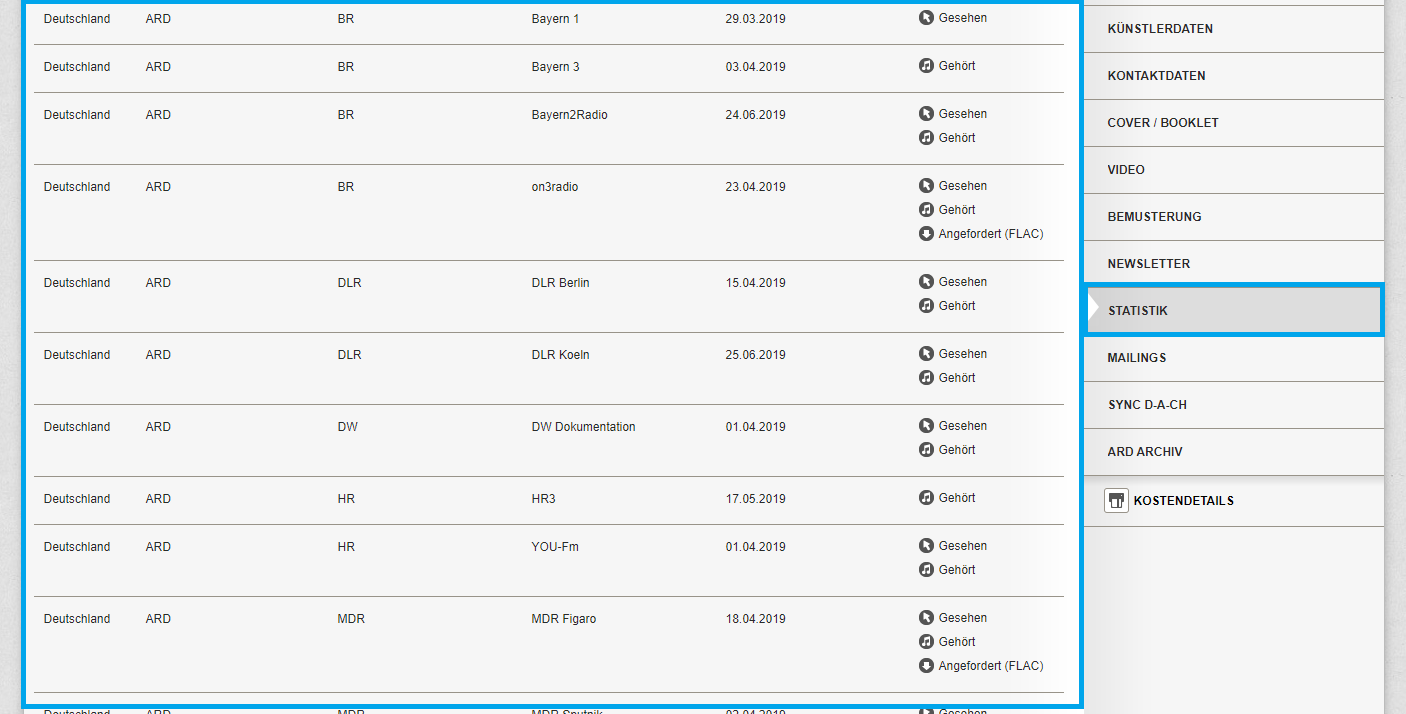Select the Statistik menu item

pyautogui.click(x=1233, y=311)
